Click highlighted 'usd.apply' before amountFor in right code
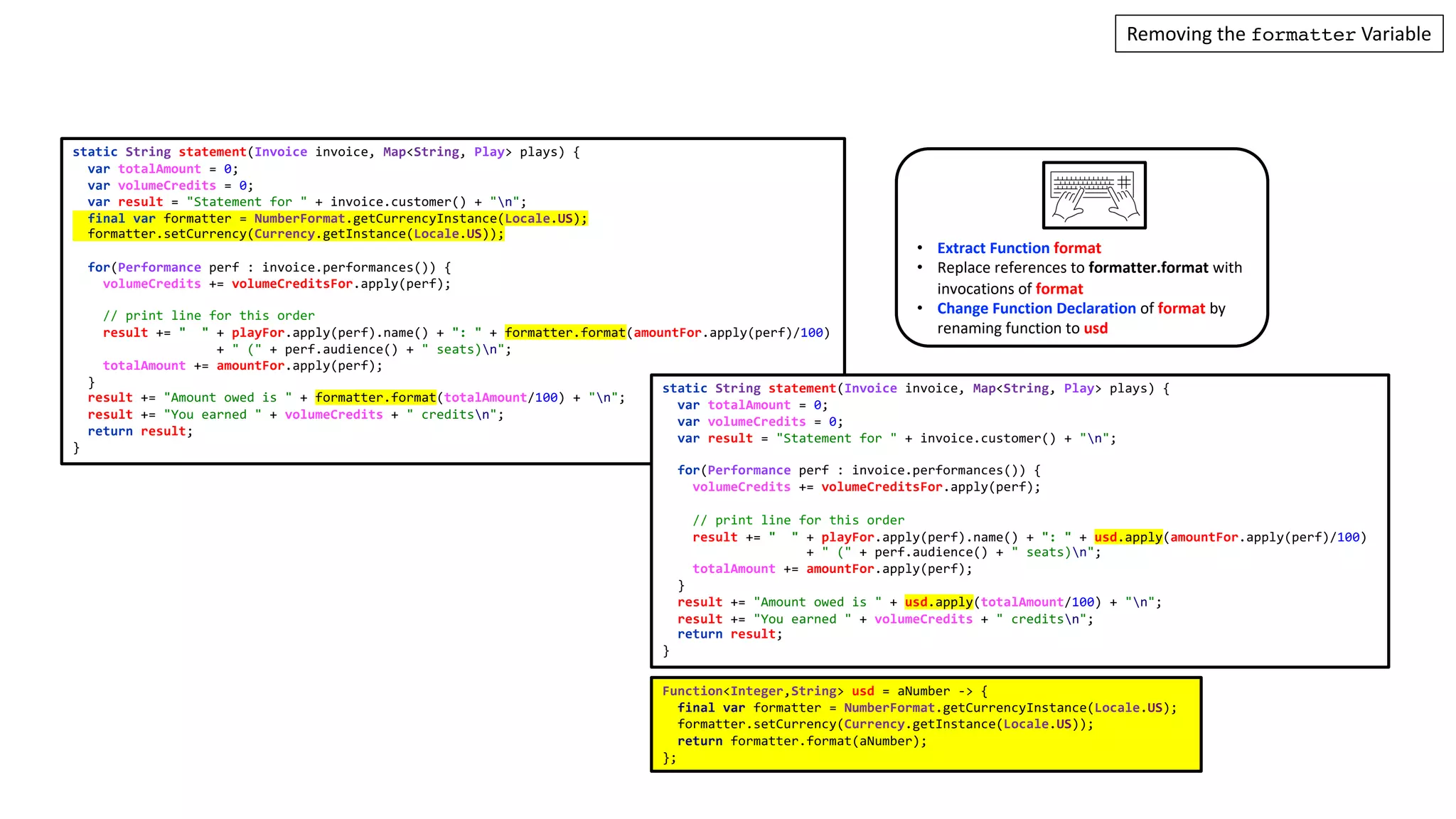The image size is (1456, 819). 1128,537
